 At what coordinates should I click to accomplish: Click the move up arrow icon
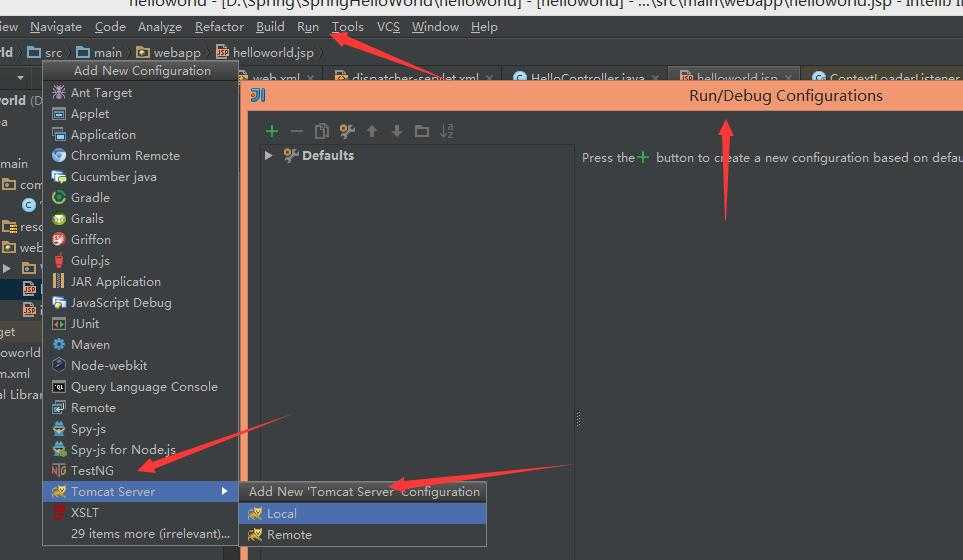click(372, 131)
